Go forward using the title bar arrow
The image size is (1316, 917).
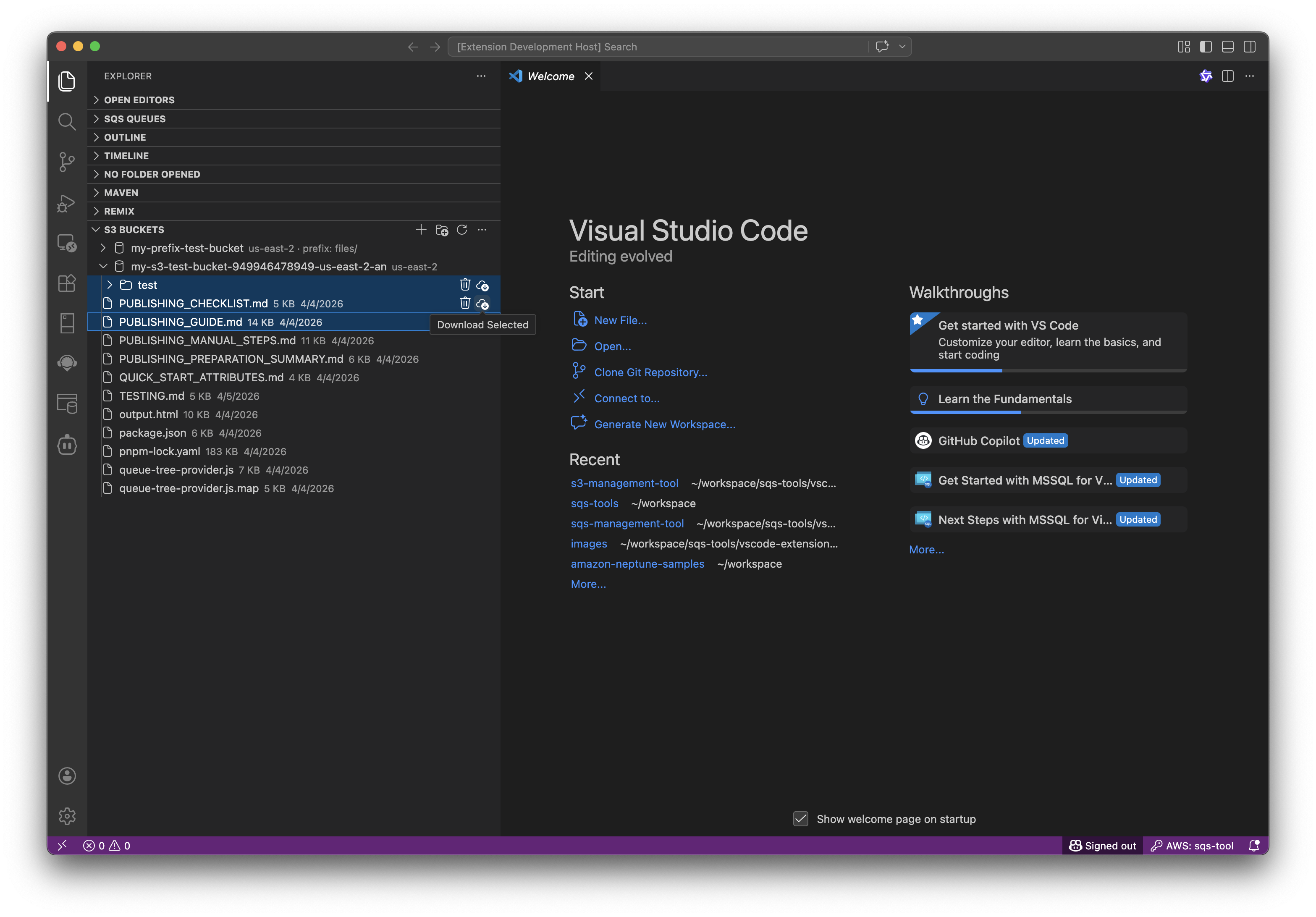pyautogui.click(x=435, y=47)
